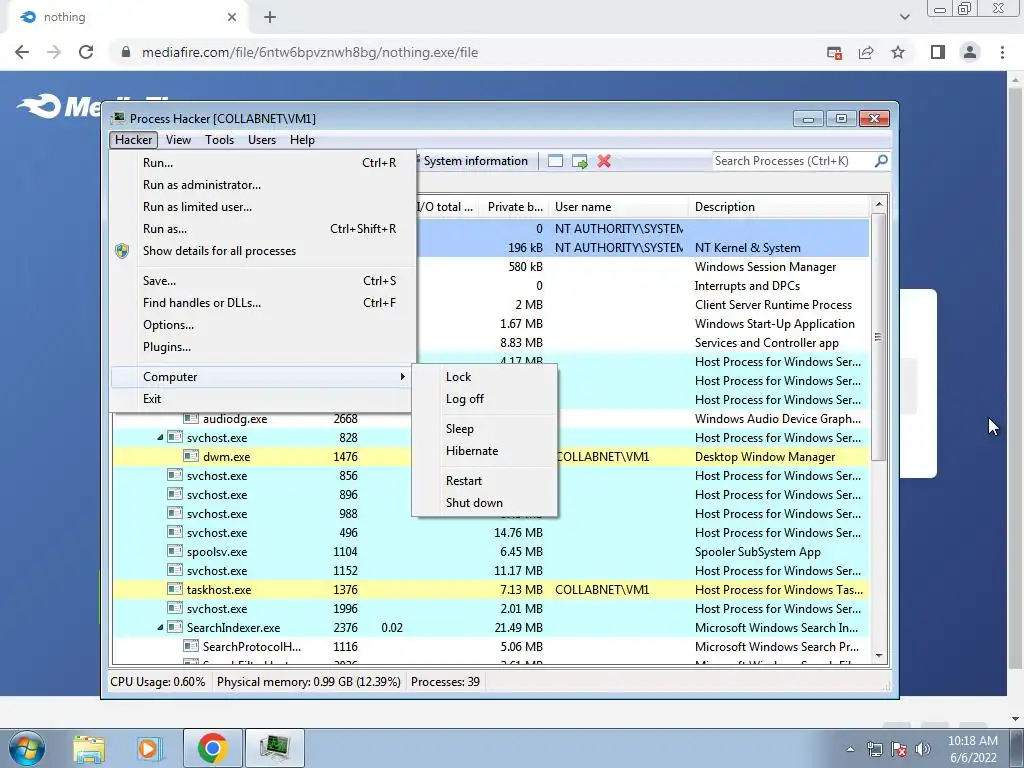
Task: Close the nothing tab
Action: (x=232, y=18)
